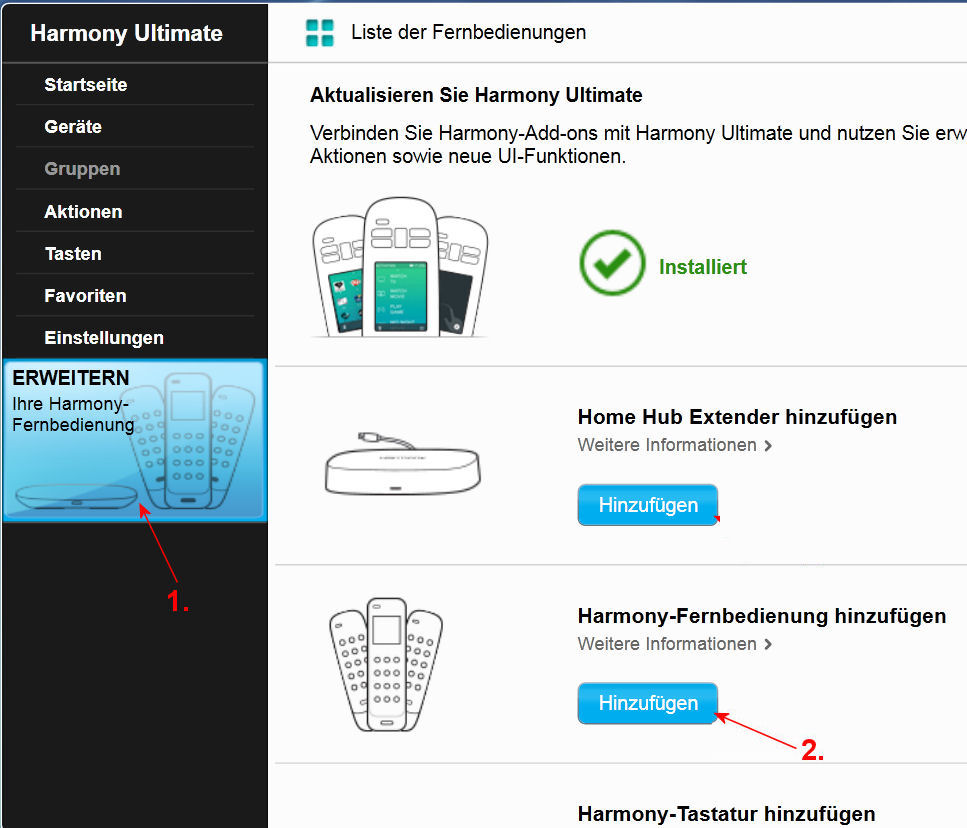This screenshot has width=967, height=828.
Task: Click the grid icon beside Liste der Fernbedienungen
Action: pyautogui.click(x=319, y=32)
